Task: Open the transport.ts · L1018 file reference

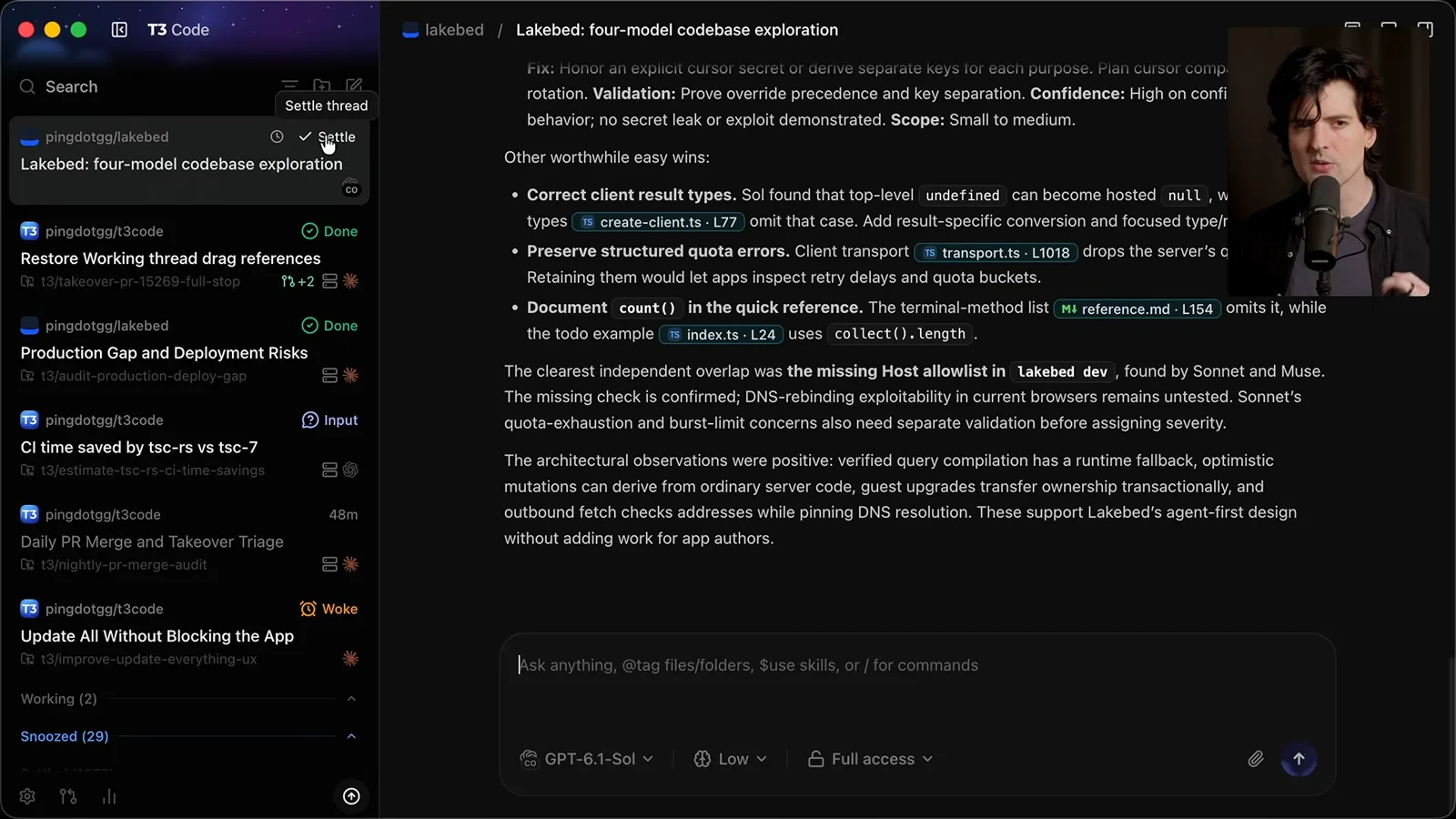Action: [x=996, y=253]
